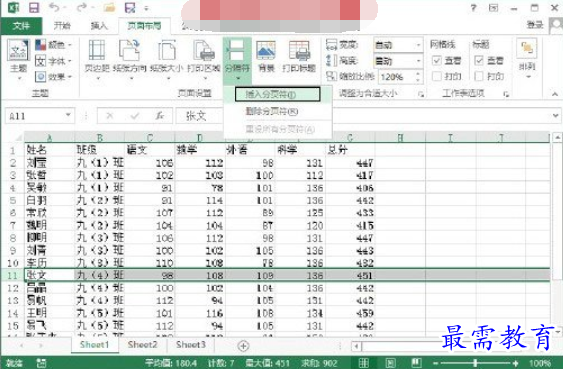Click the zoom in plus button
Image resolution: width=563 pixels, height=369 pixels.
(516, 363)
